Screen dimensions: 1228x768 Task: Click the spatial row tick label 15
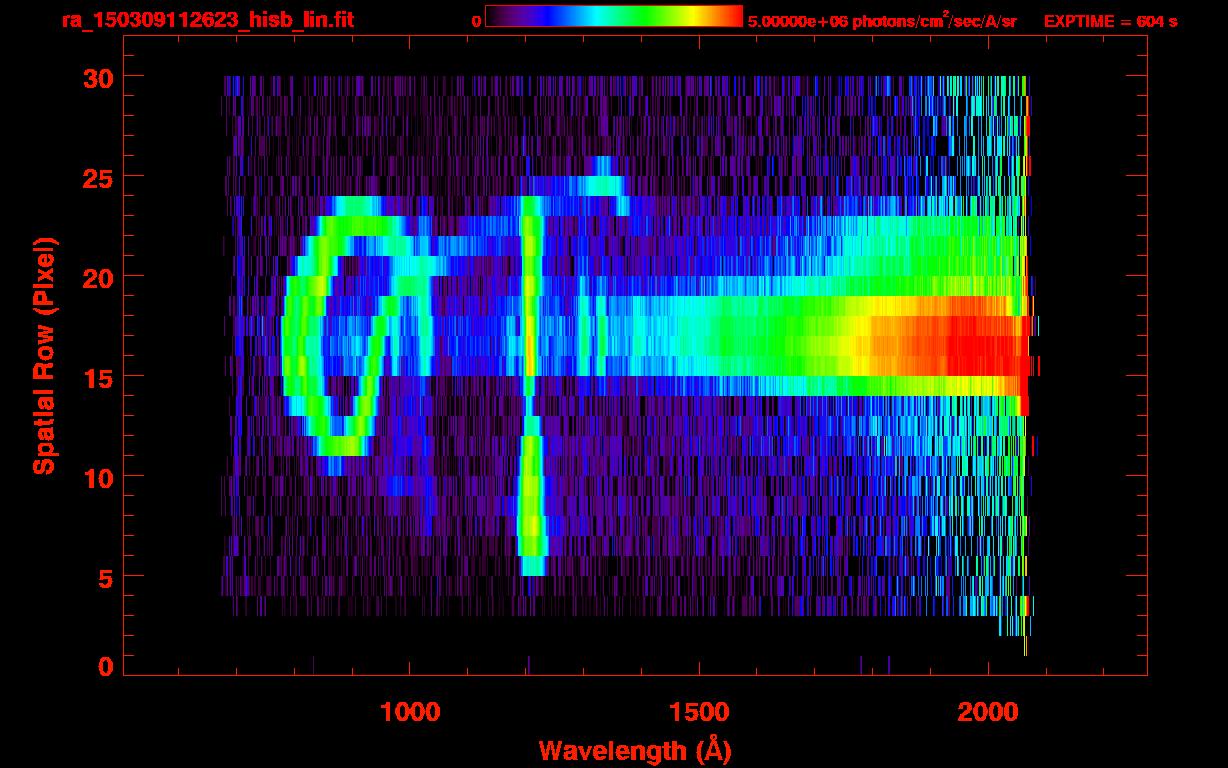pyautogui.click(x=98, y=377)
